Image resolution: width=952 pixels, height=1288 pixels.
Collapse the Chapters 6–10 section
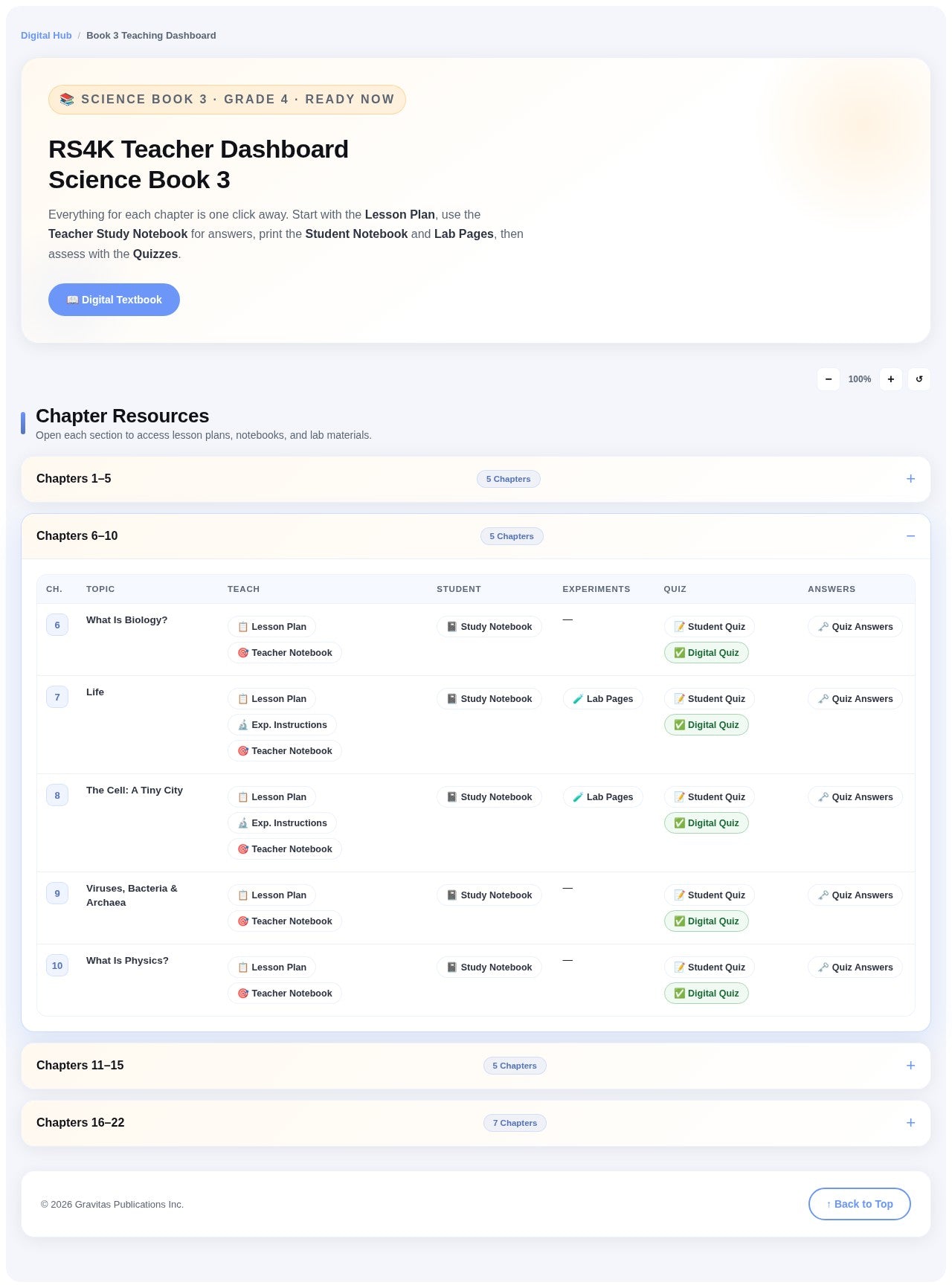pyautogui.click(x=476, y=536)
